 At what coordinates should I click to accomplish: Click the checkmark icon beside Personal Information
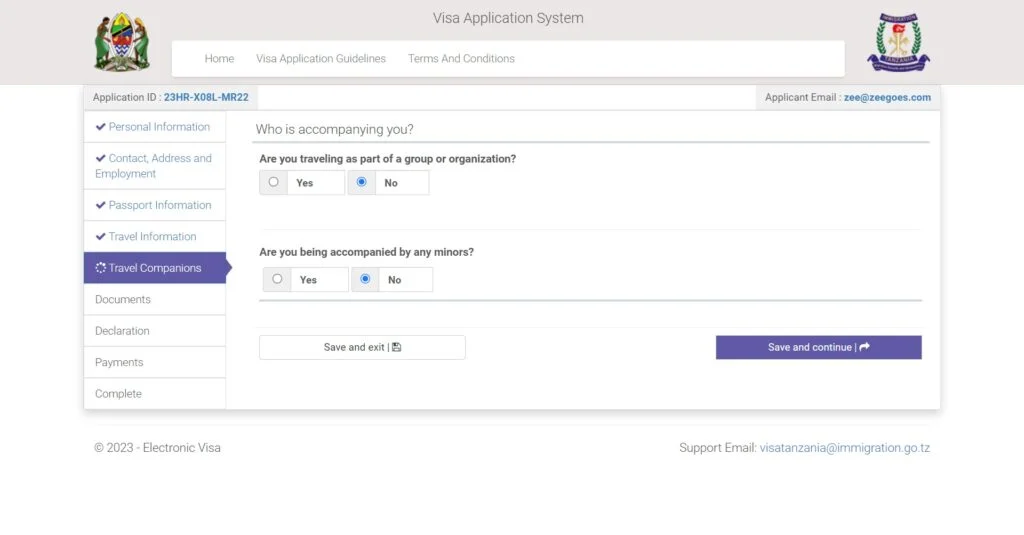point(100,127)
